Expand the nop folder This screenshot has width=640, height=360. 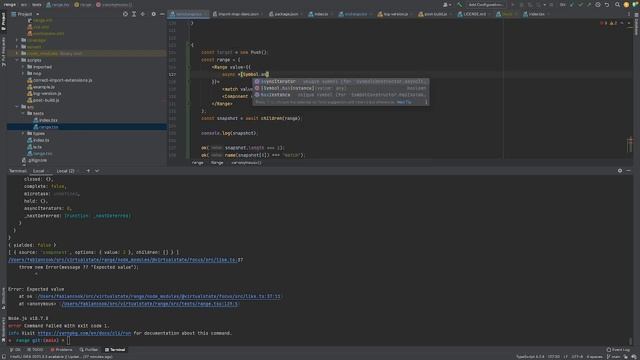23,73
